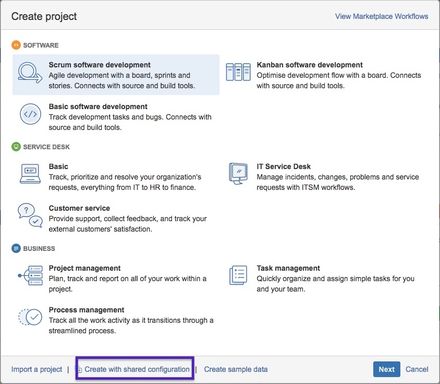440x384 pixels.
Task: Click Create sample data link
Action: [236, 369]
